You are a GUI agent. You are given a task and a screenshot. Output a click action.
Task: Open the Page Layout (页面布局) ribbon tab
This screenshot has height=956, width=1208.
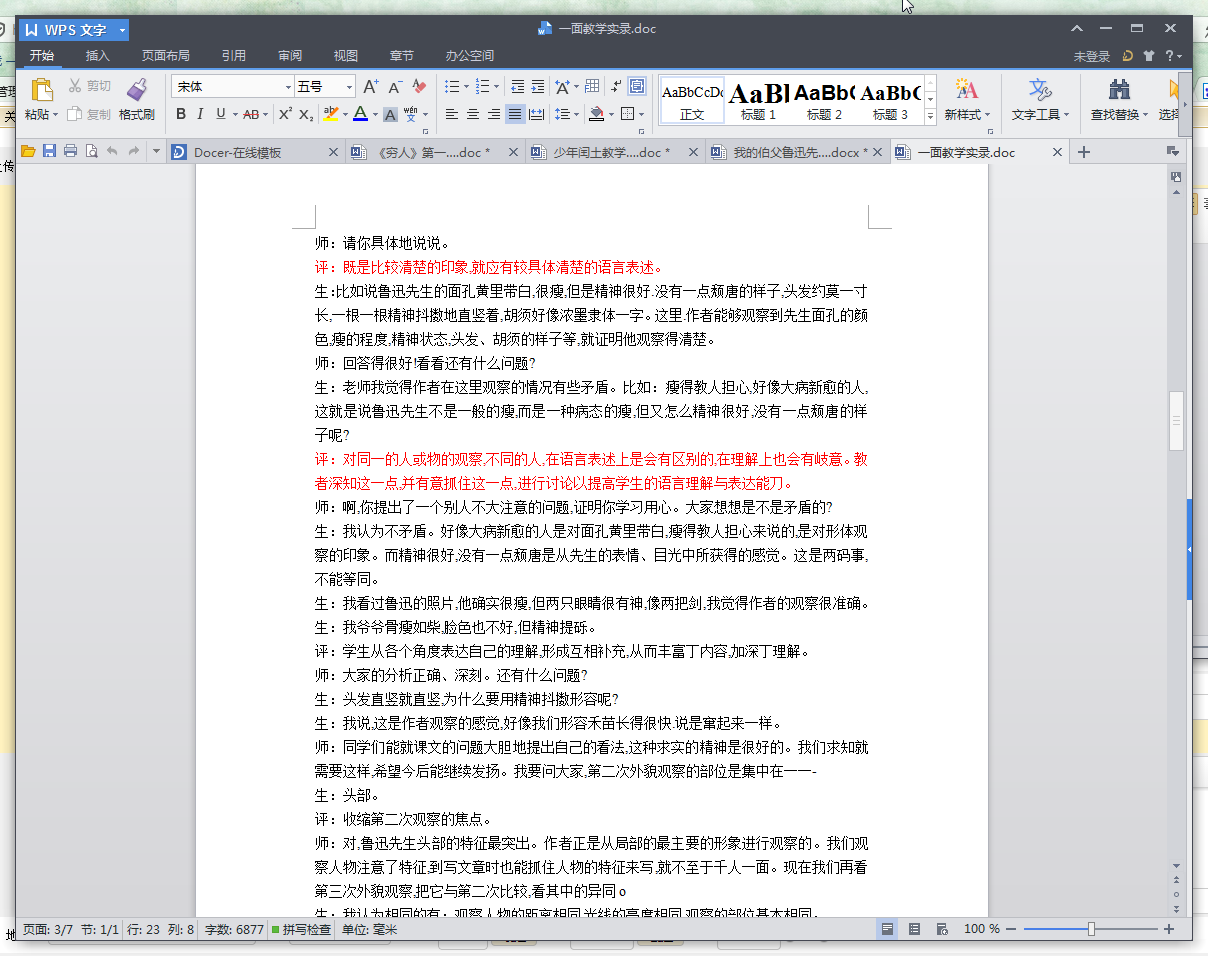165,56
